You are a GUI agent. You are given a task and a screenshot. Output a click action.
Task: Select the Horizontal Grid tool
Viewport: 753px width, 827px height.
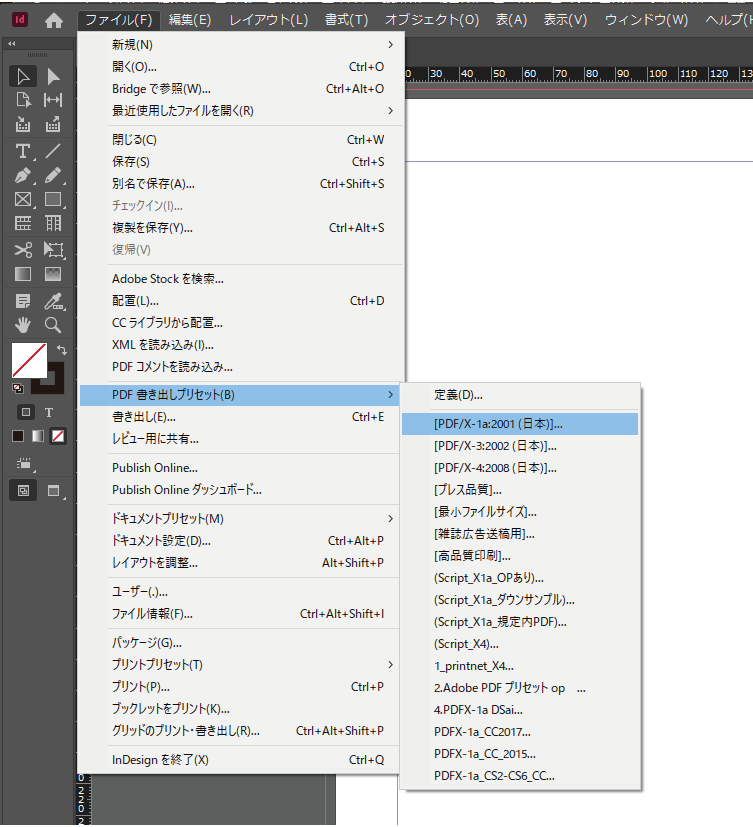tap(23, 223)
